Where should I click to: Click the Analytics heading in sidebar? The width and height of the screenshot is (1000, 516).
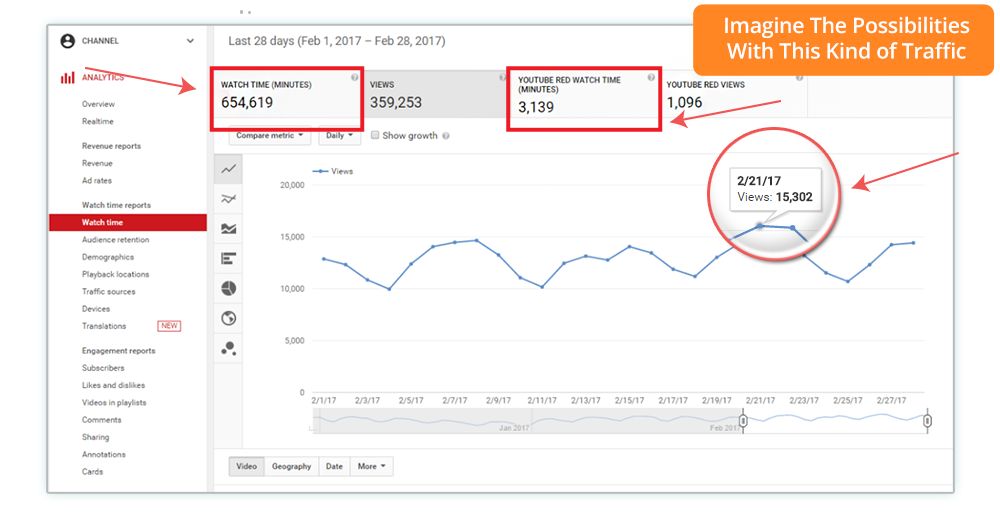[x=103, y=78]
